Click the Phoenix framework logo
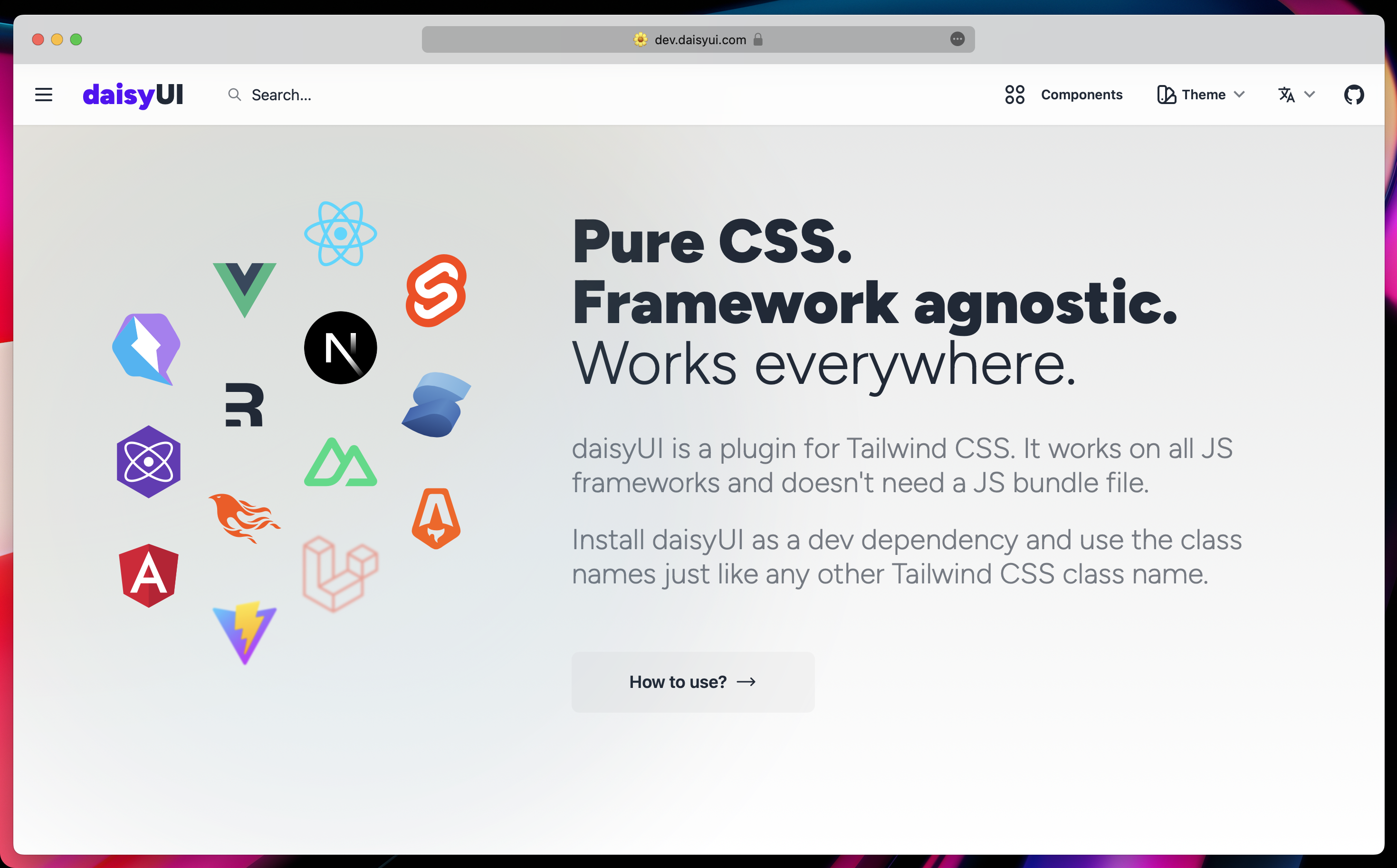 [x=245, y=518]
